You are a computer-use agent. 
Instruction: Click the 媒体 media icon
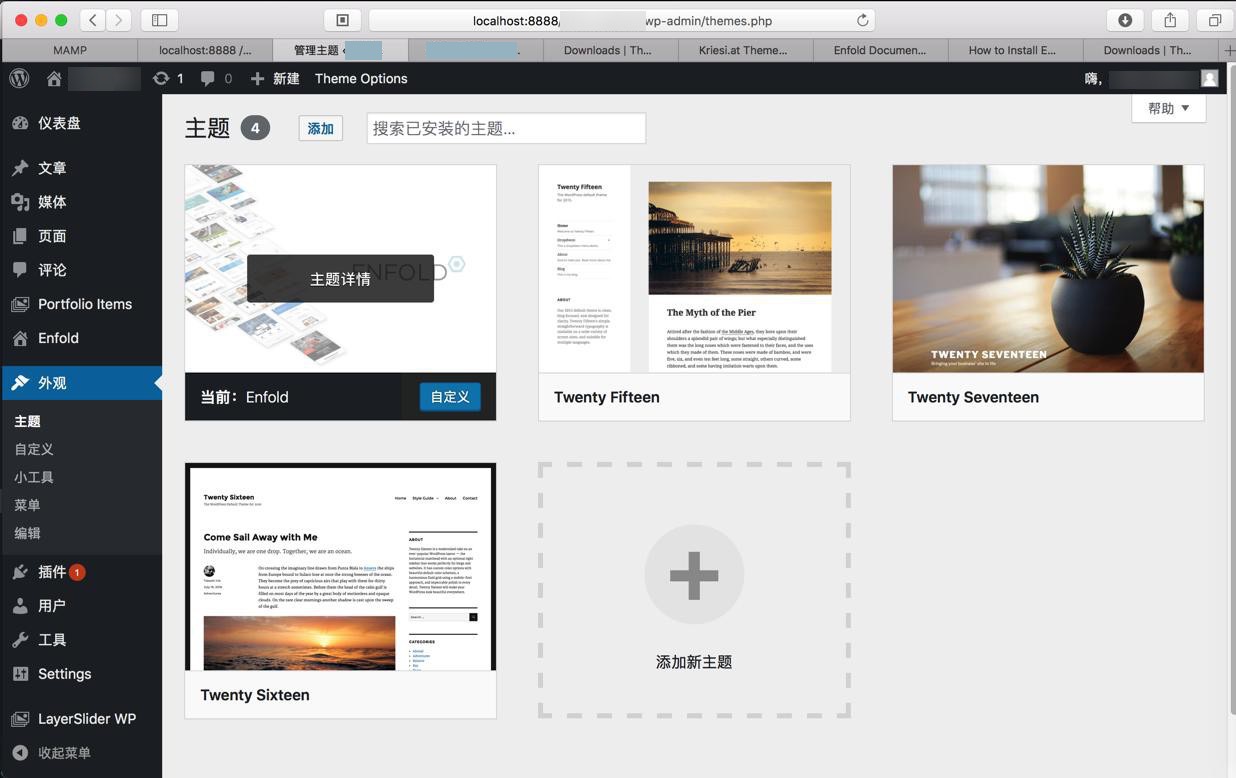tap(20, 202)
